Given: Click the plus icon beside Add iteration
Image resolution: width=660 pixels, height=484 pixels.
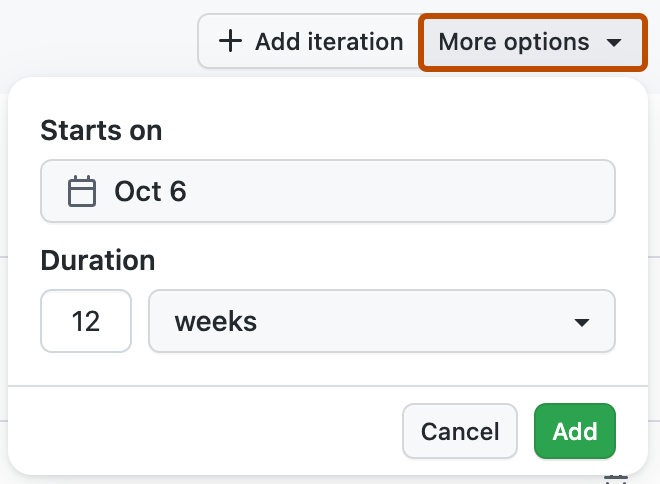Looking at the screenshot, I should point(230,42).
